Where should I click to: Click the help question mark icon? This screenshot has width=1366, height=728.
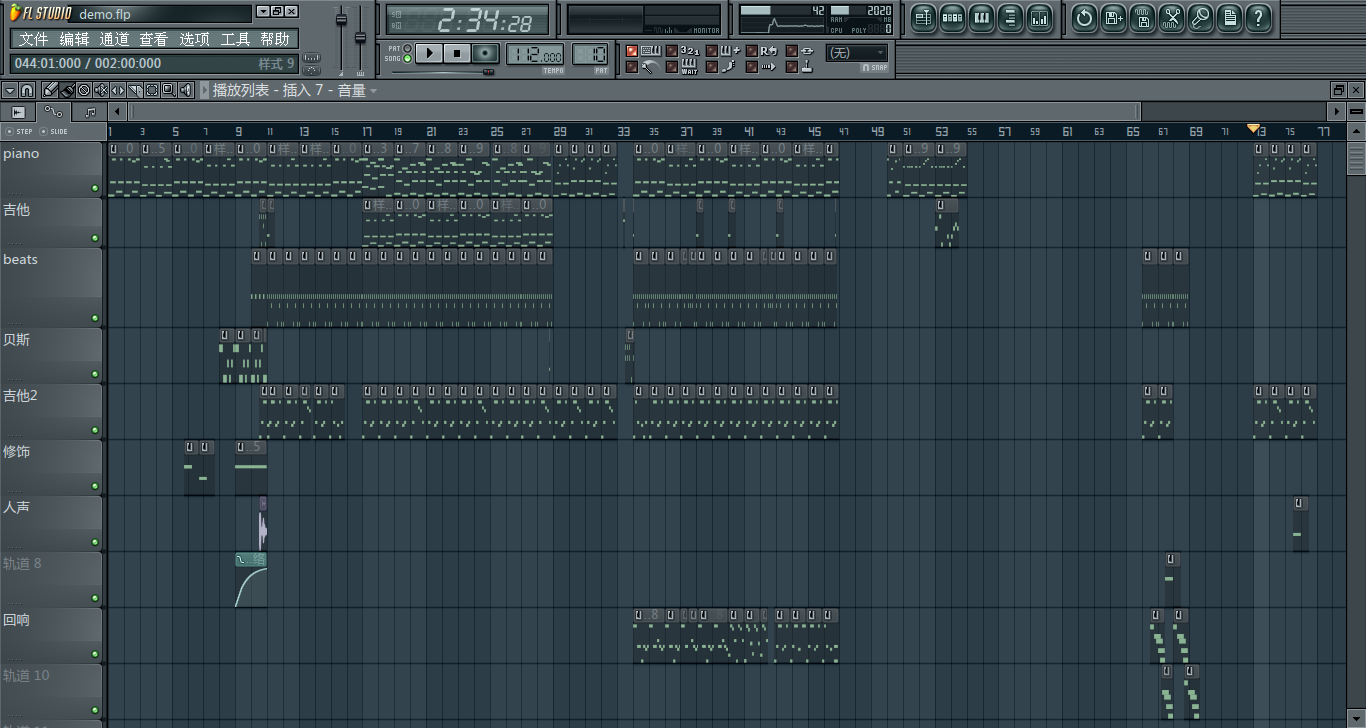1259,17
